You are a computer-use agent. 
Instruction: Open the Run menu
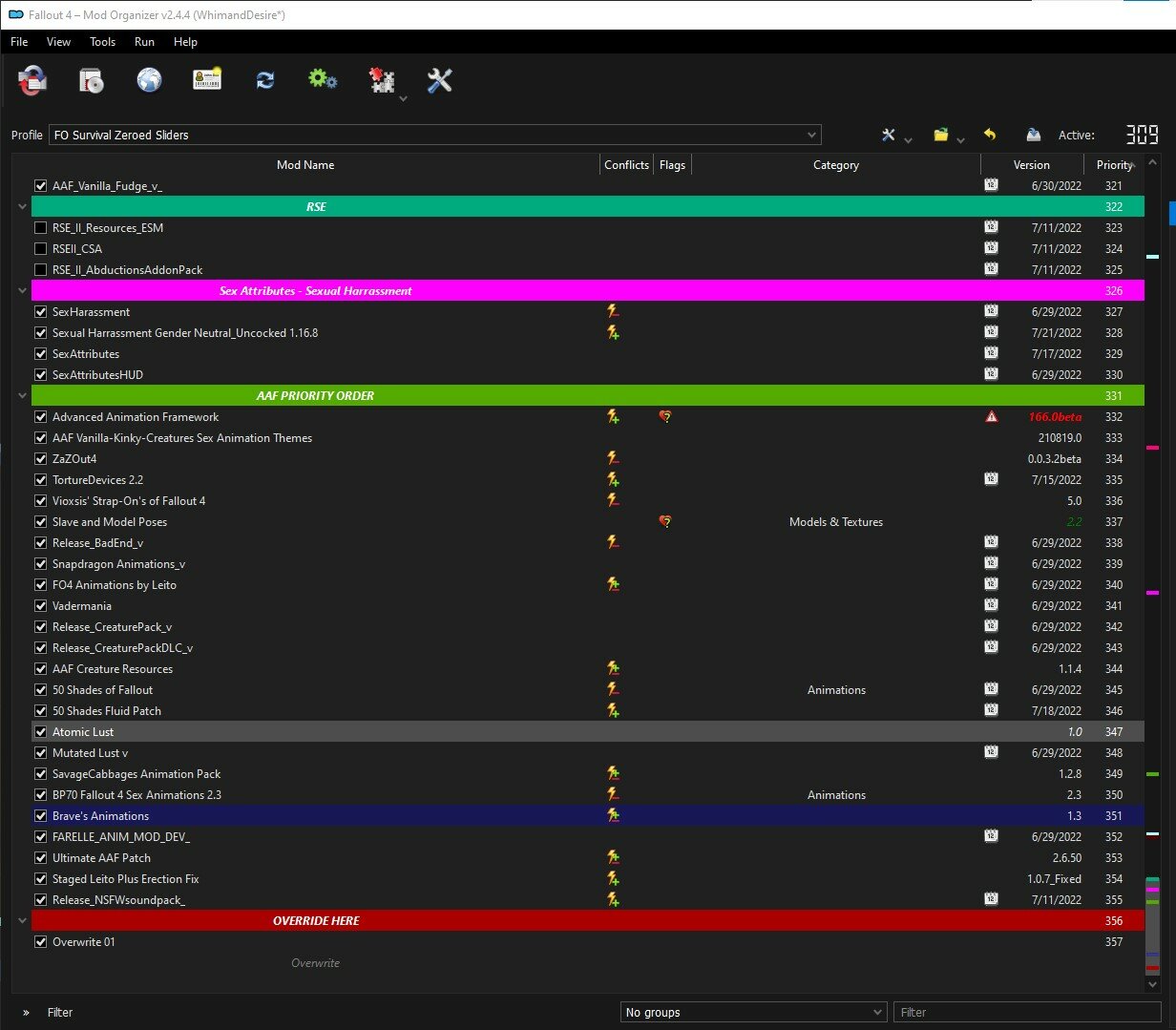[144, 42]
